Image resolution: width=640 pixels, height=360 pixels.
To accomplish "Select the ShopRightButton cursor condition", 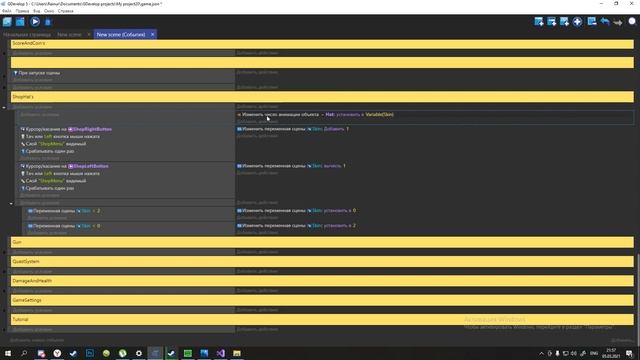I will pos(67,129).
